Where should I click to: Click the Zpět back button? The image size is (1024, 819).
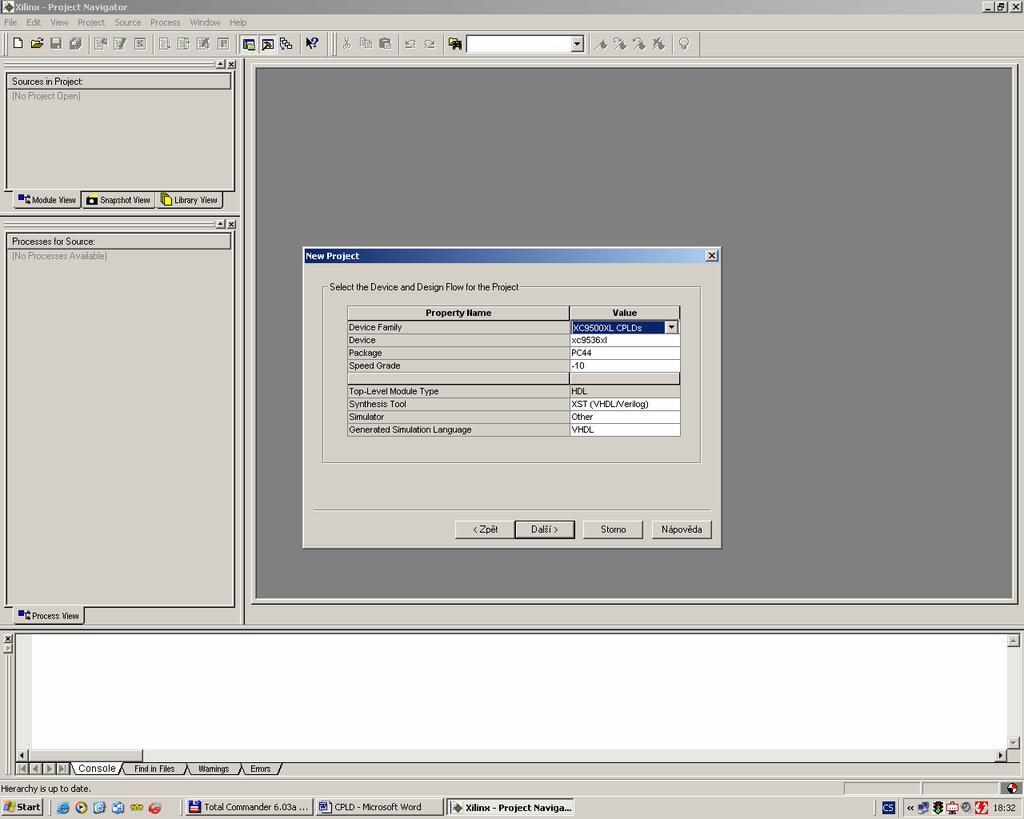485,530
